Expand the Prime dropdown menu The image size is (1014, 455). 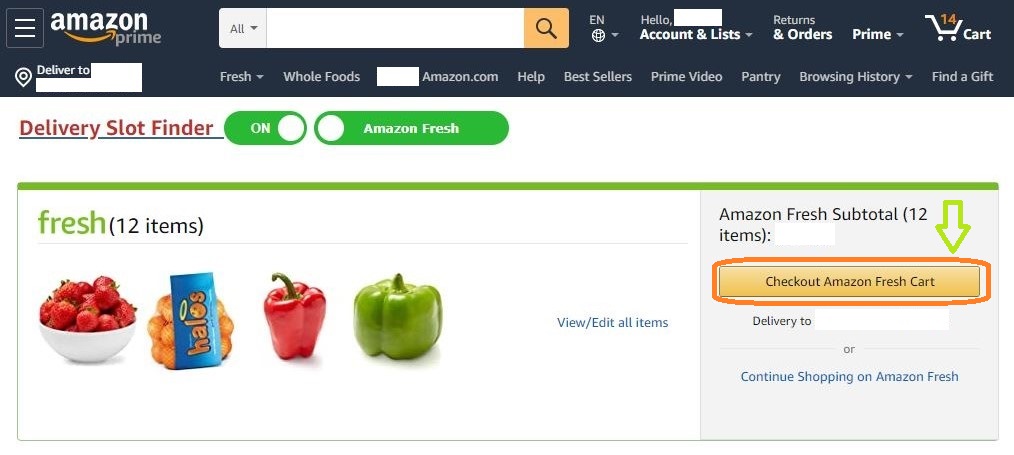pos(878,35)
